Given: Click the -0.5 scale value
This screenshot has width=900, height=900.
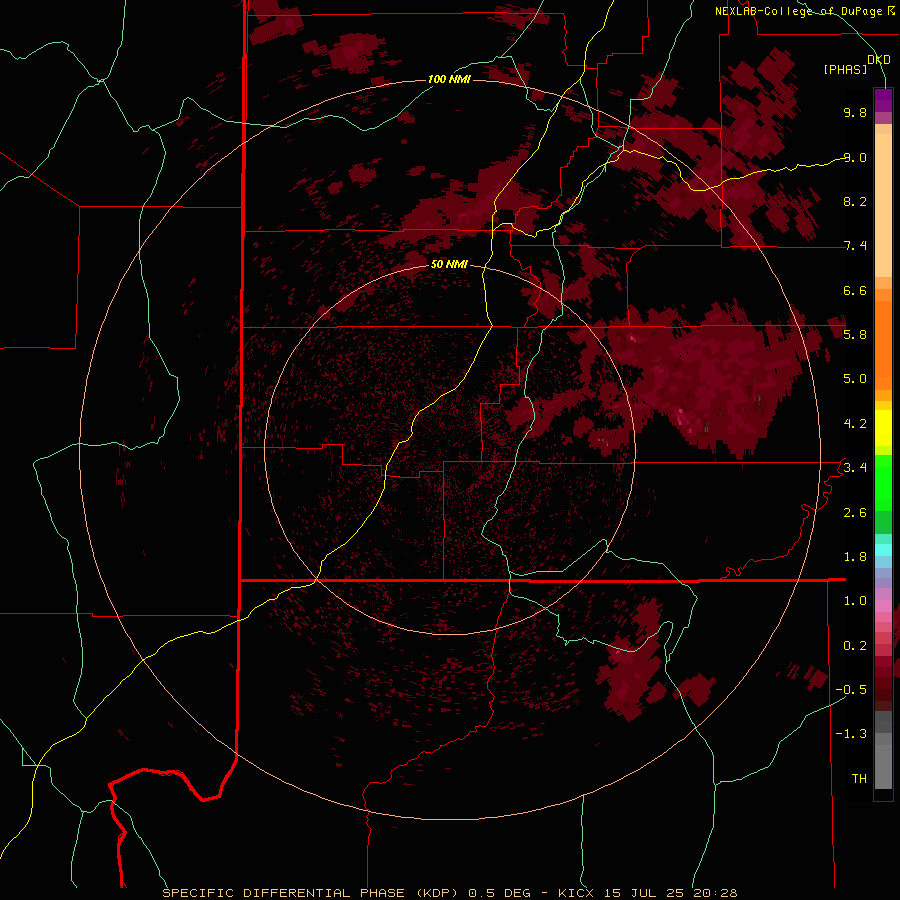Looking at the screenshot, I should tap(851, 689).
